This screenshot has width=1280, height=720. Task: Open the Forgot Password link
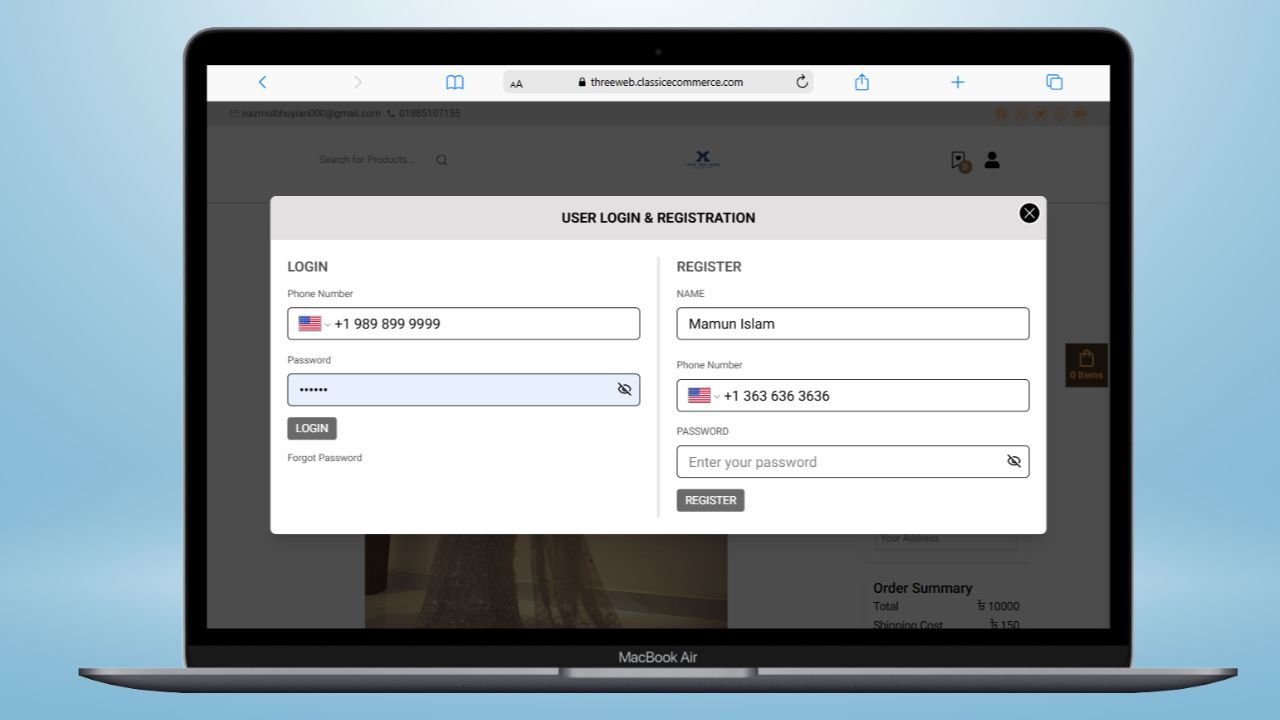(x=325, y=458)
